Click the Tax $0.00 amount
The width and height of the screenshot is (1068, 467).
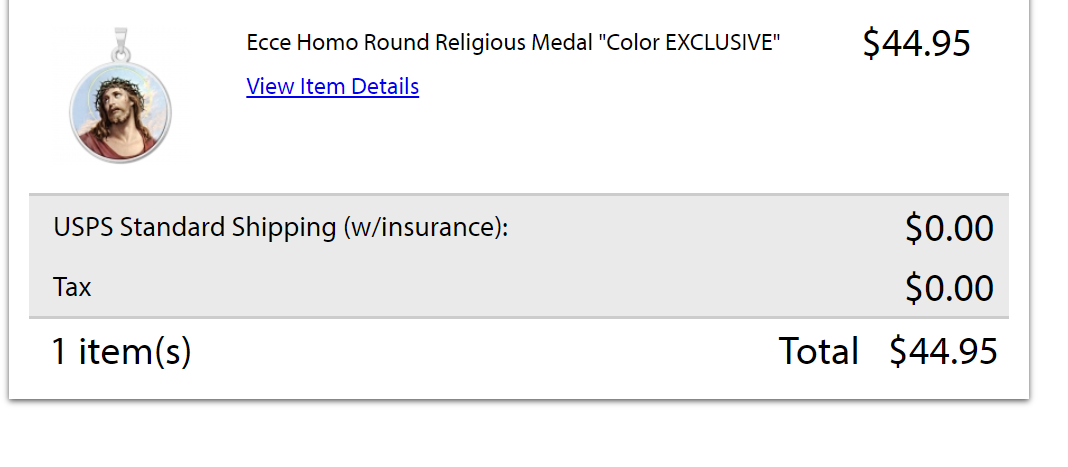949,288
